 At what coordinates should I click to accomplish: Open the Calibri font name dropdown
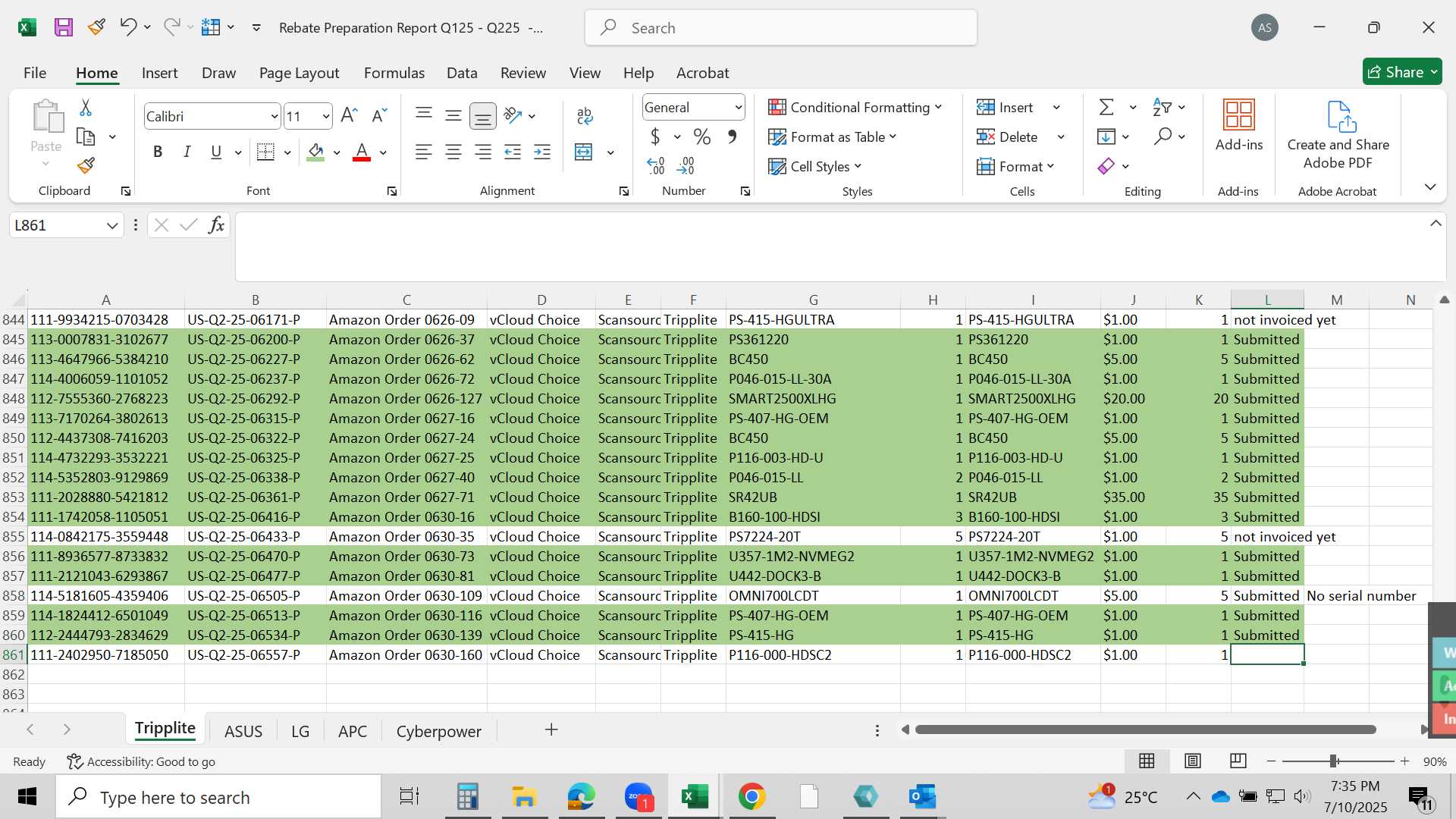274,117
